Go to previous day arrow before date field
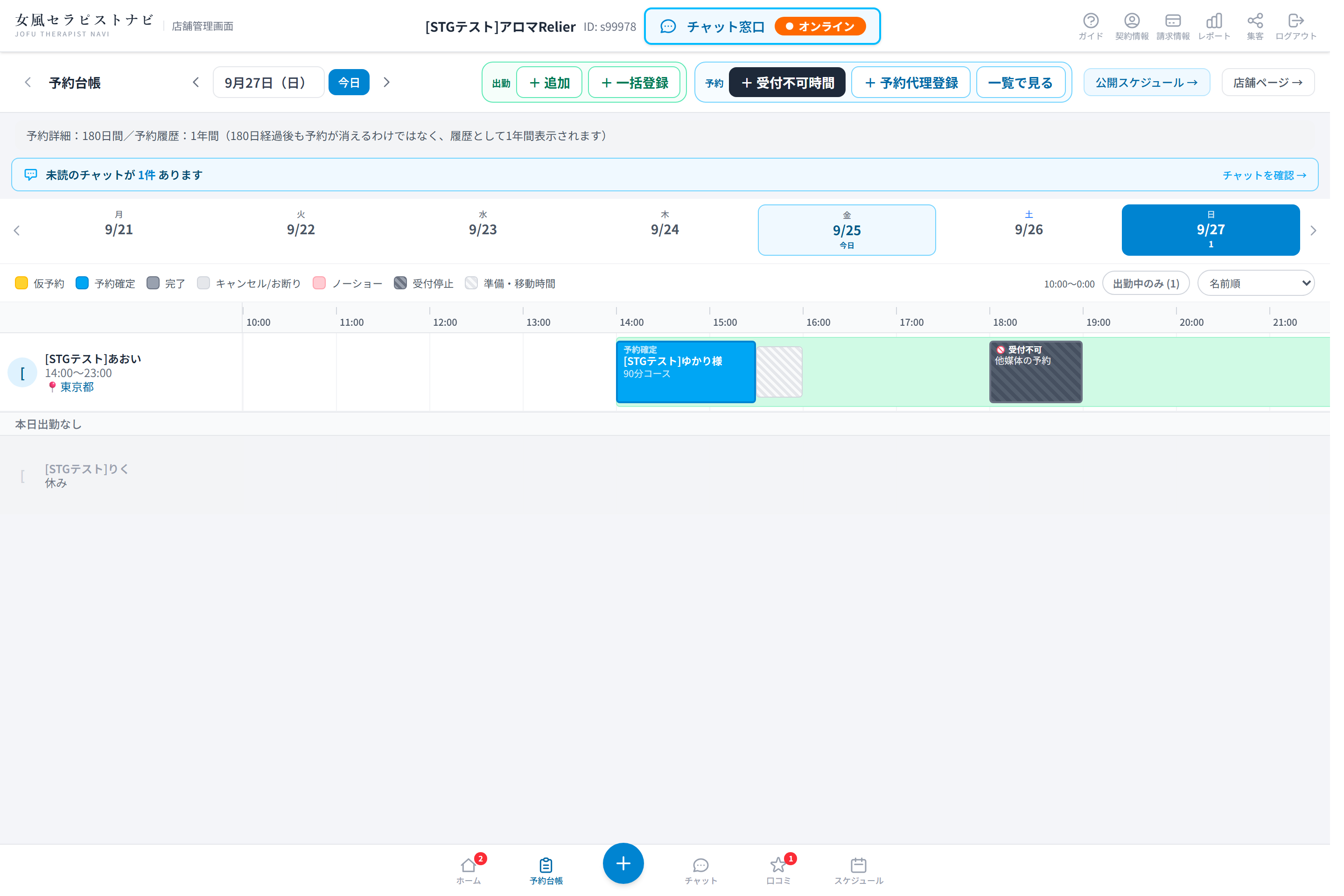The image size is (1344, 896). click(x=198, y=83)
